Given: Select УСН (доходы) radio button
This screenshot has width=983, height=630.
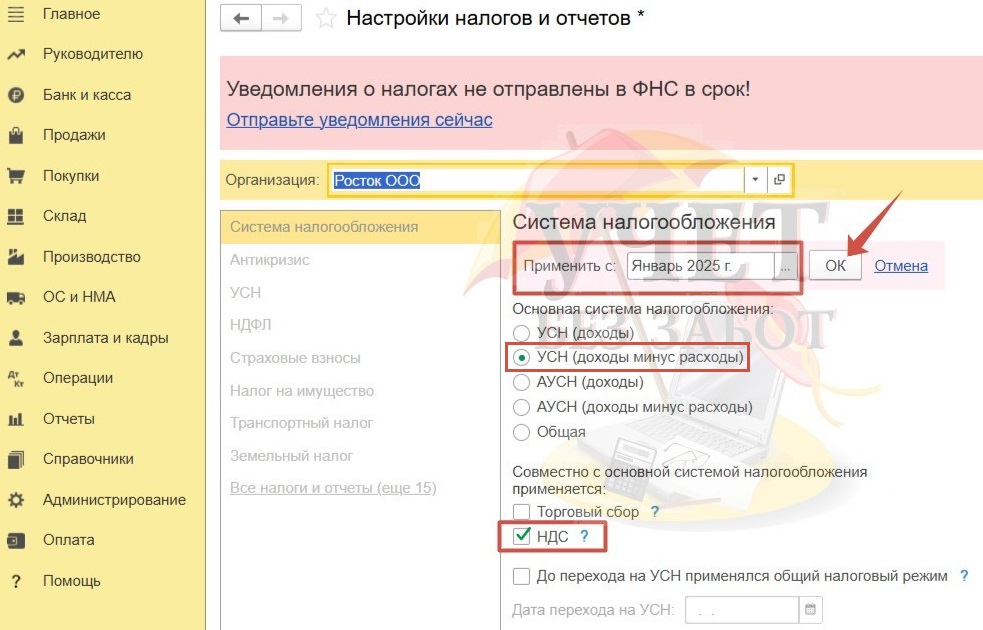Looking at the screenshot, I should pos(521,333).
